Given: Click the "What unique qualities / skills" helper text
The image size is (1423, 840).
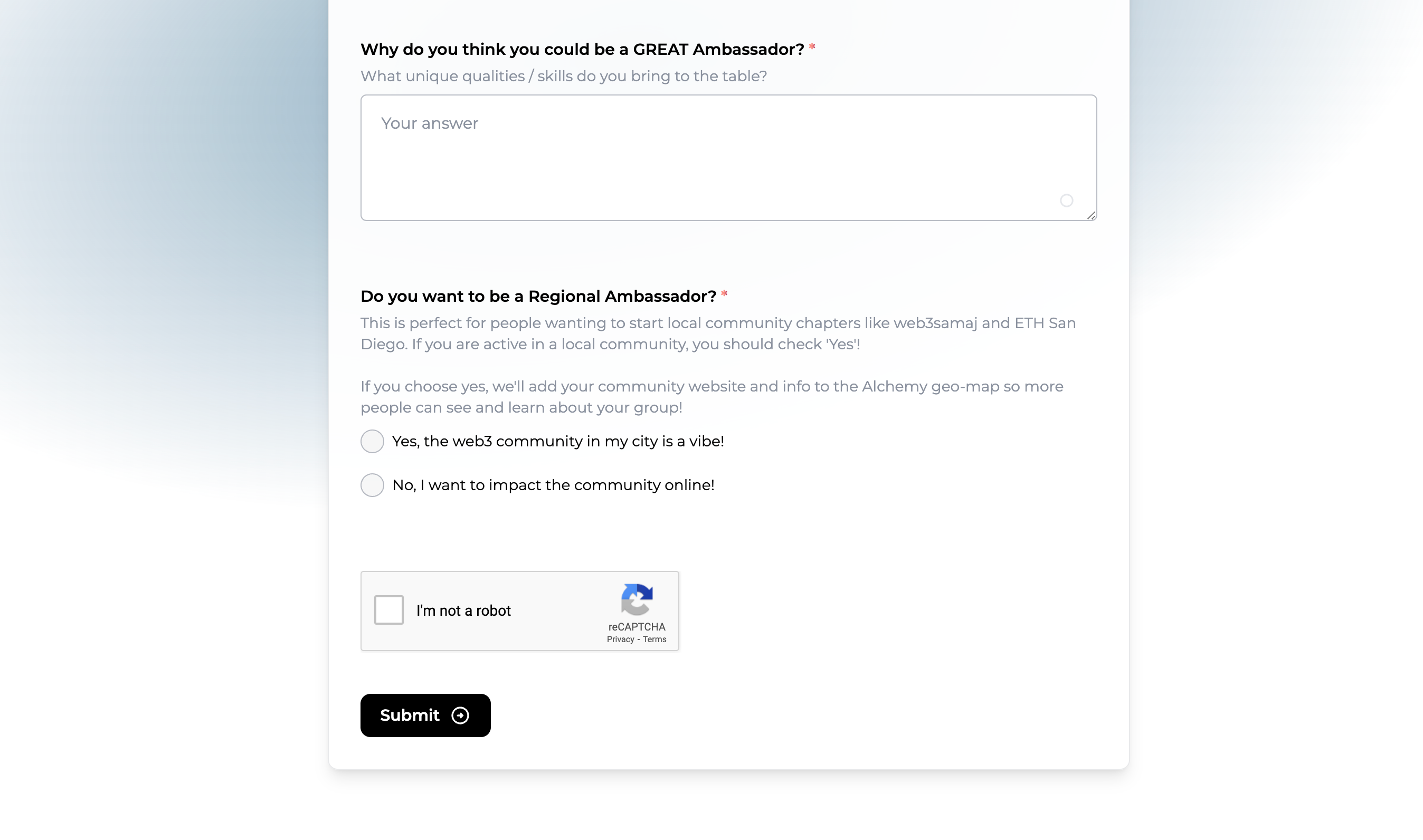Looking at the screenshot, I should point(563,77).
